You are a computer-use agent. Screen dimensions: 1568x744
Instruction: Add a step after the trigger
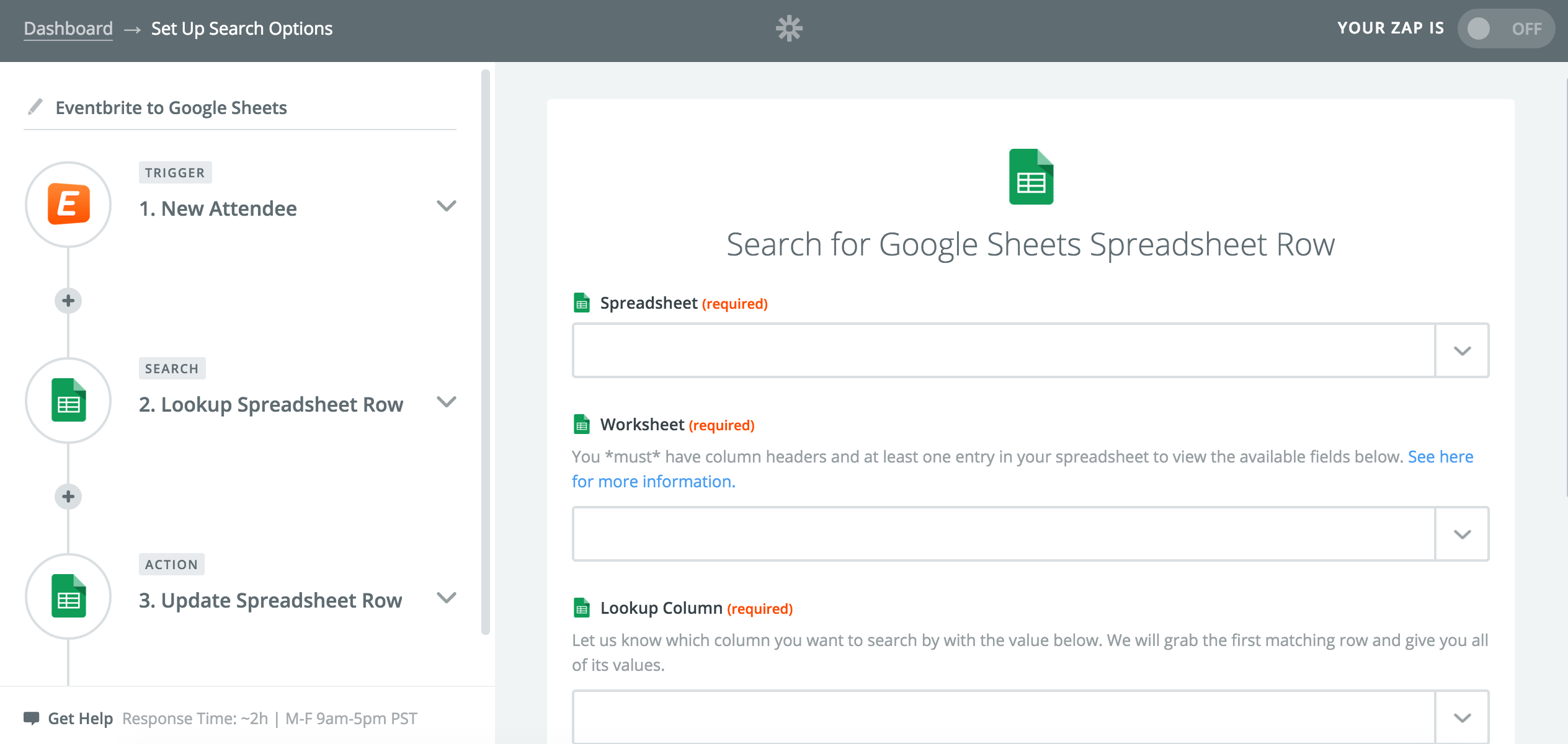[68, 301]
